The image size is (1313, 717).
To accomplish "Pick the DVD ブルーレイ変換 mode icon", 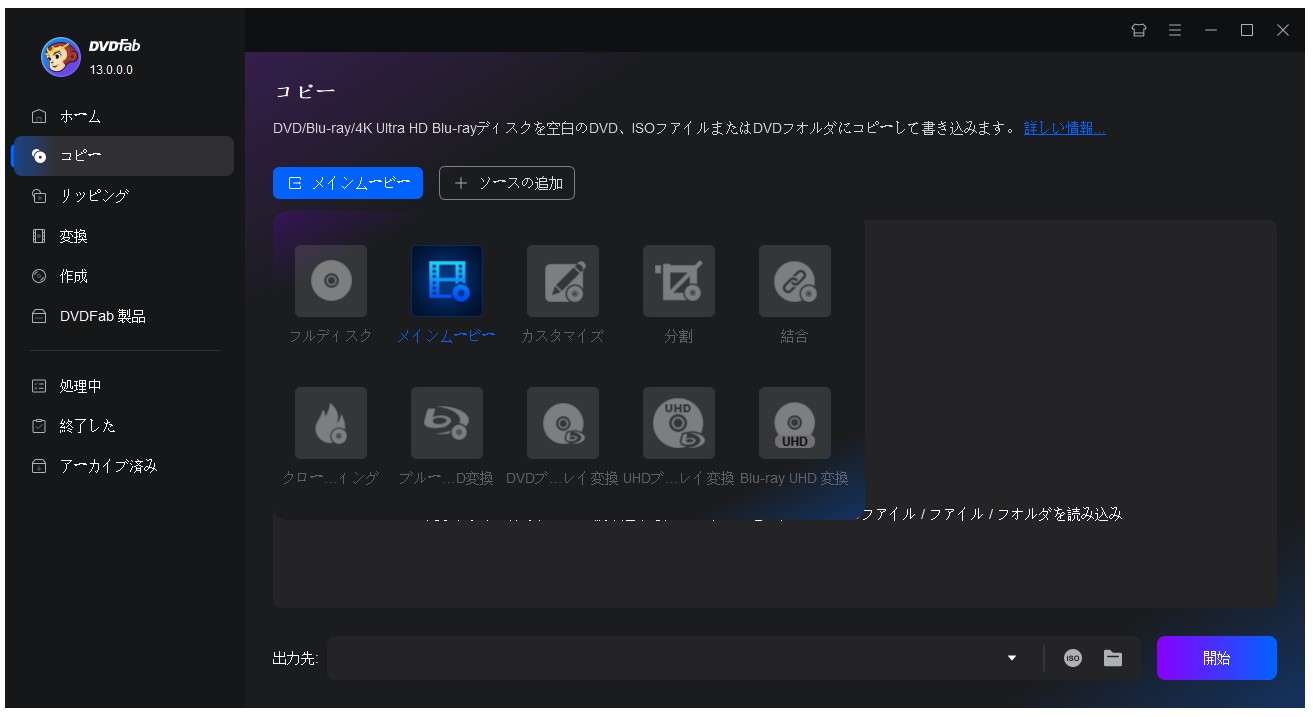I will click(563, 423).
